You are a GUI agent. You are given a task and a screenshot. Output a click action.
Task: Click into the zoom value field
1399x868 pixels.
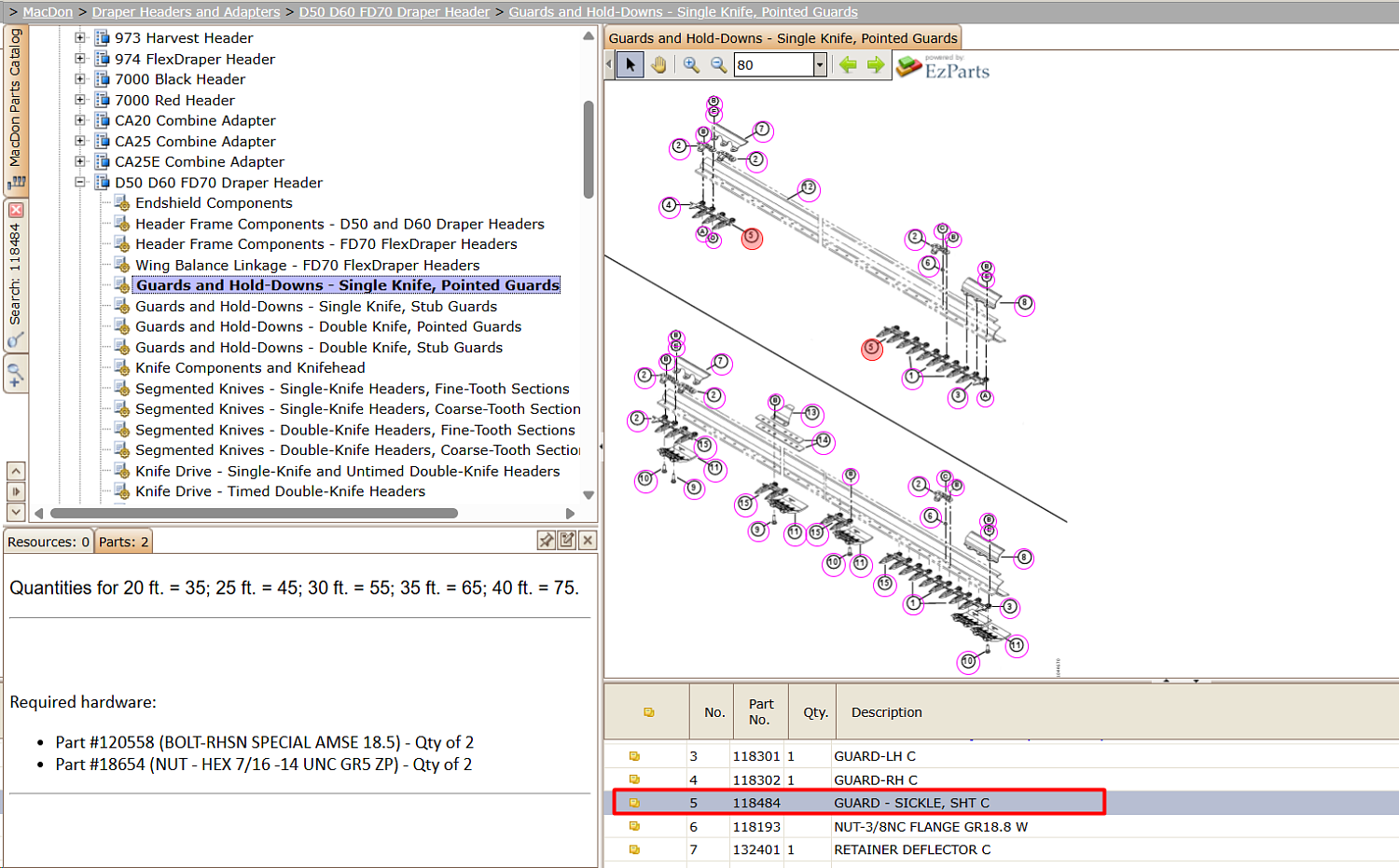pyautogui.click(x=773, y=64)
